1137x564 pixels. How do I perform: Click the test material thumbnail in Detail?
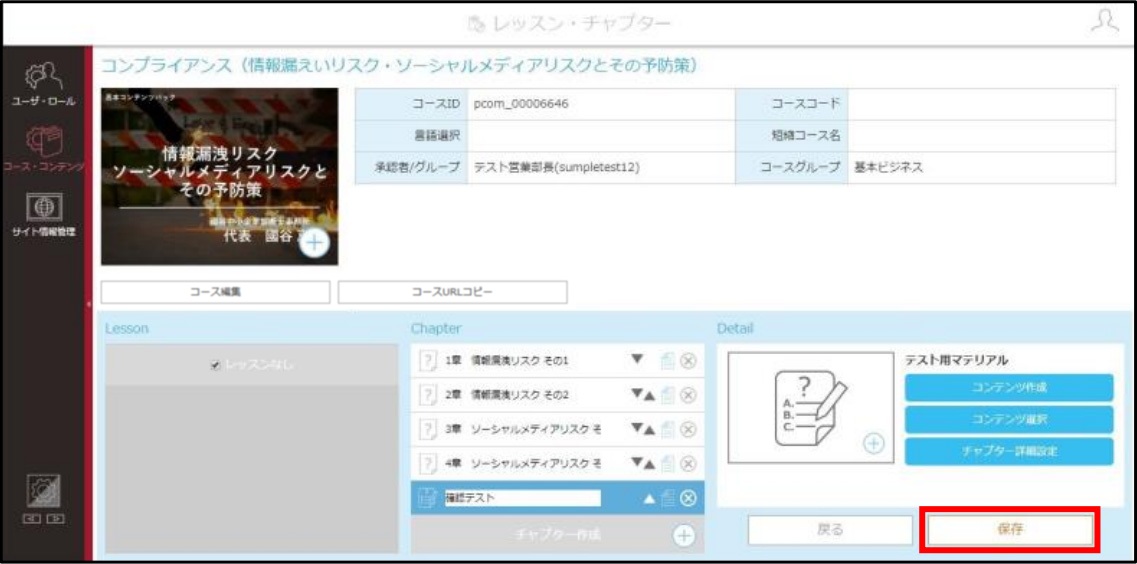tap(811, 408)
